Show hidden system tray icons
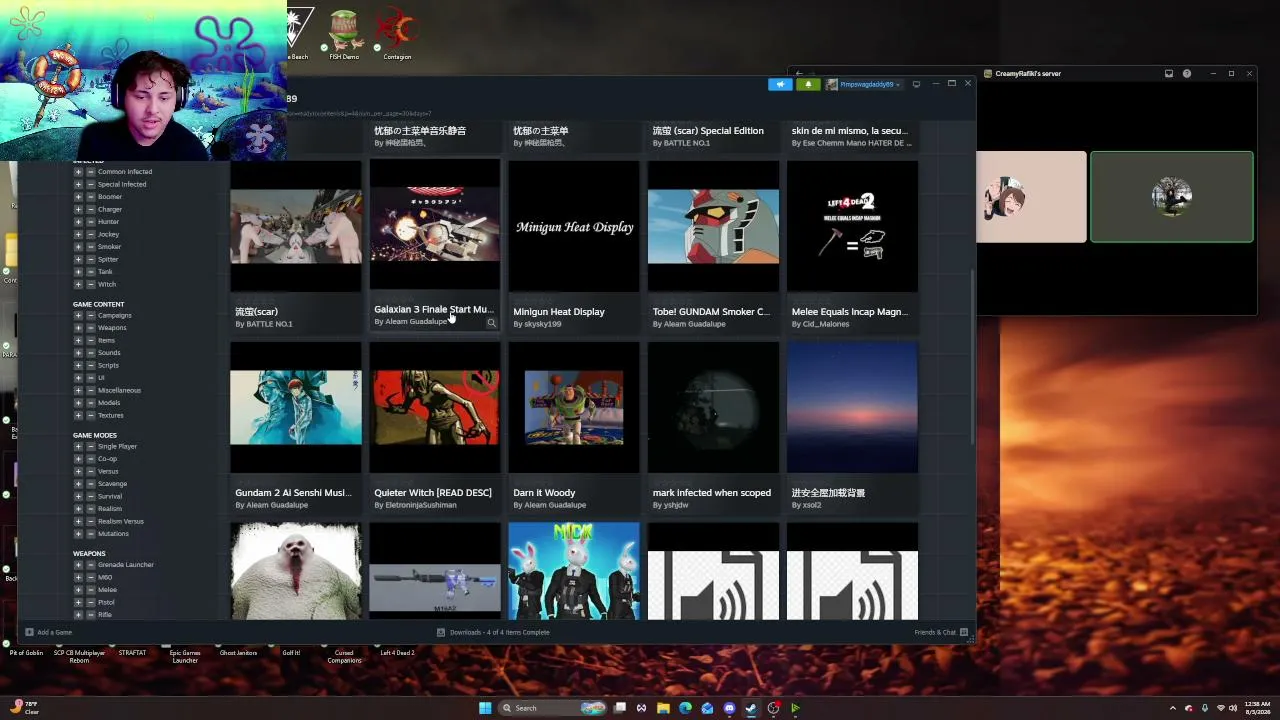The image size is (1280, 720). (1173, 708)
